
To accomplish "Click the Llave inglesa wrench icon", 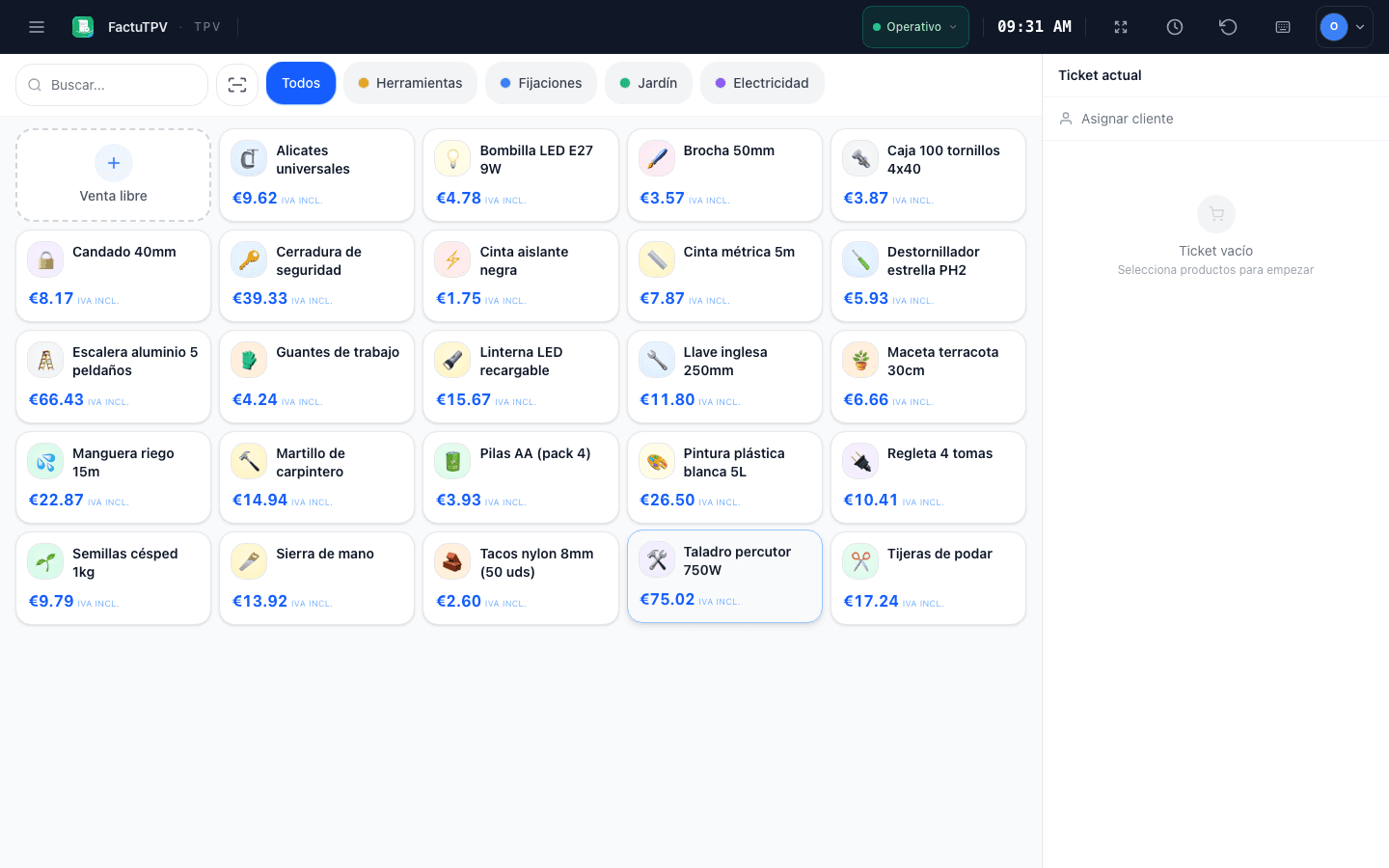I will coord(657,361).
